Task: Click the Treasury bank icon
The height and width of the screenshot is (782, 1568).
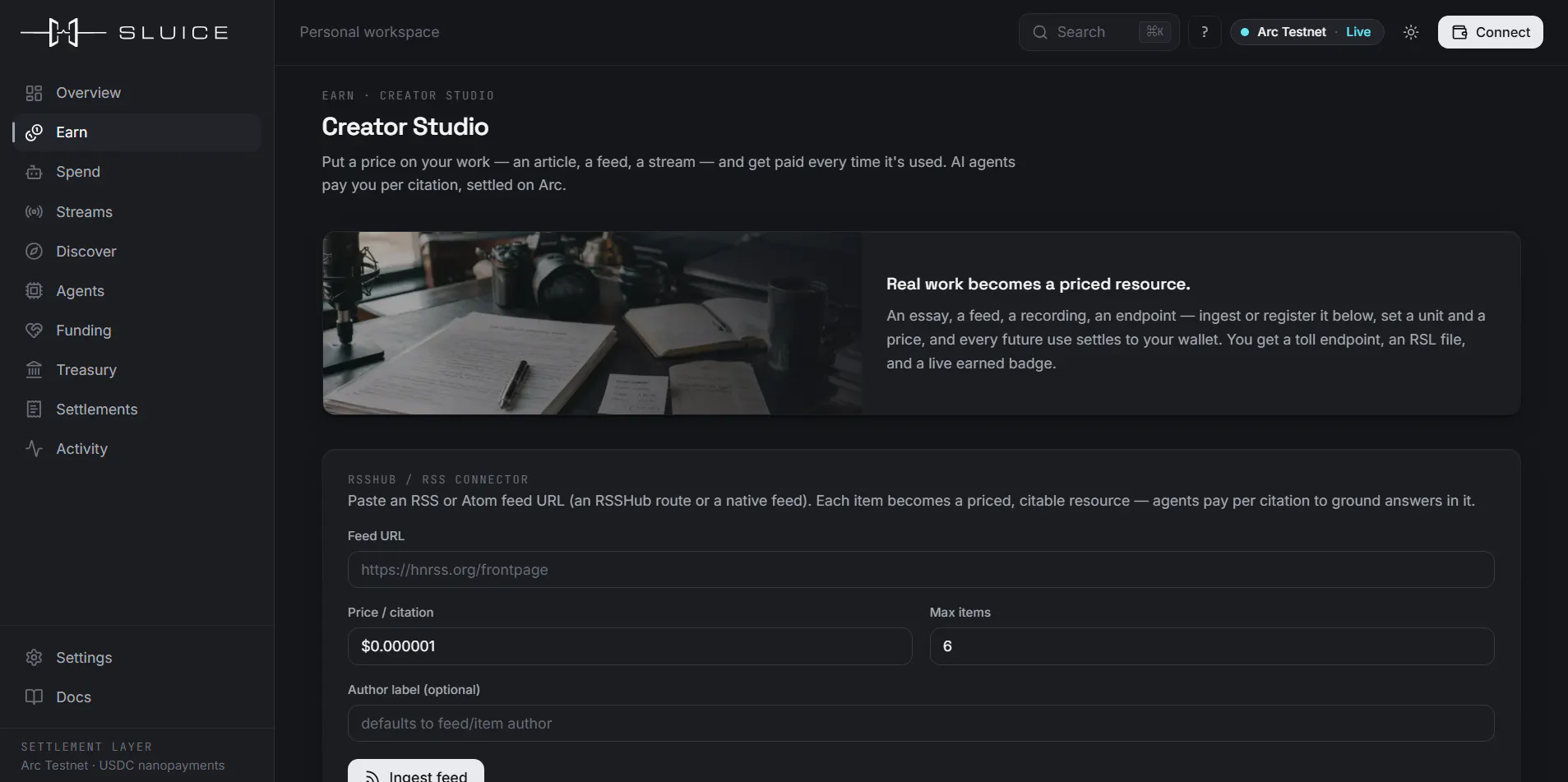Action: coord(34,370)
